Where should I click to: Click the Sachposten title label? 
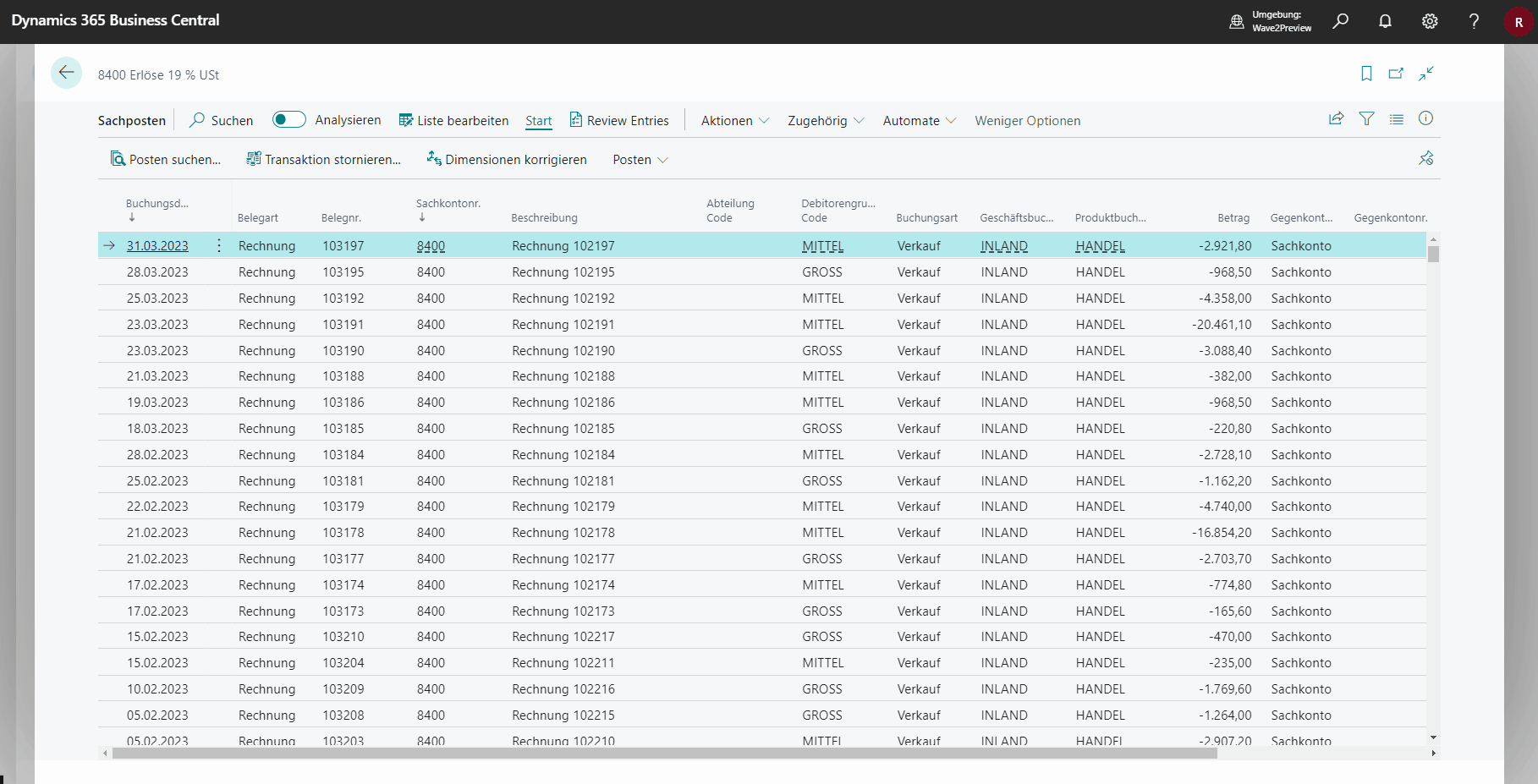pyautogui.click(x=132, y=120)
